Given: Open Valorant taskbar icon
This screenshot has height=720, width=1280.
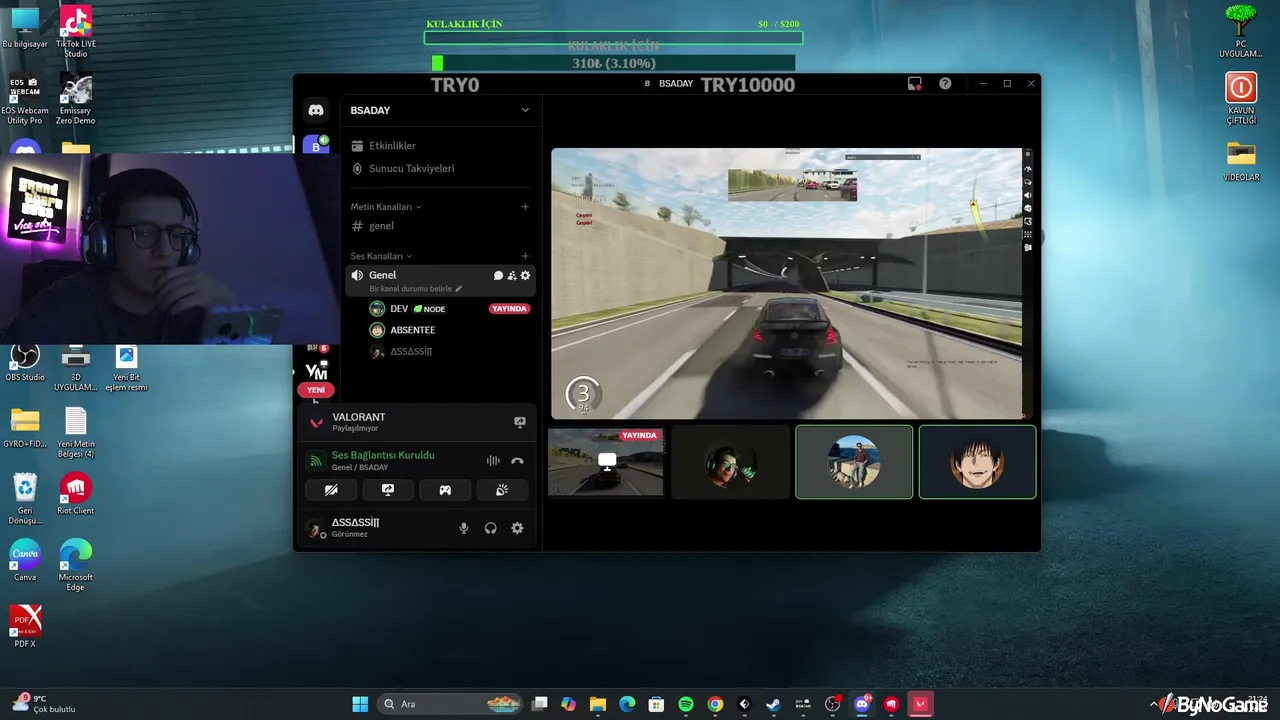Looking at the screenshot, I should (920, 704).
